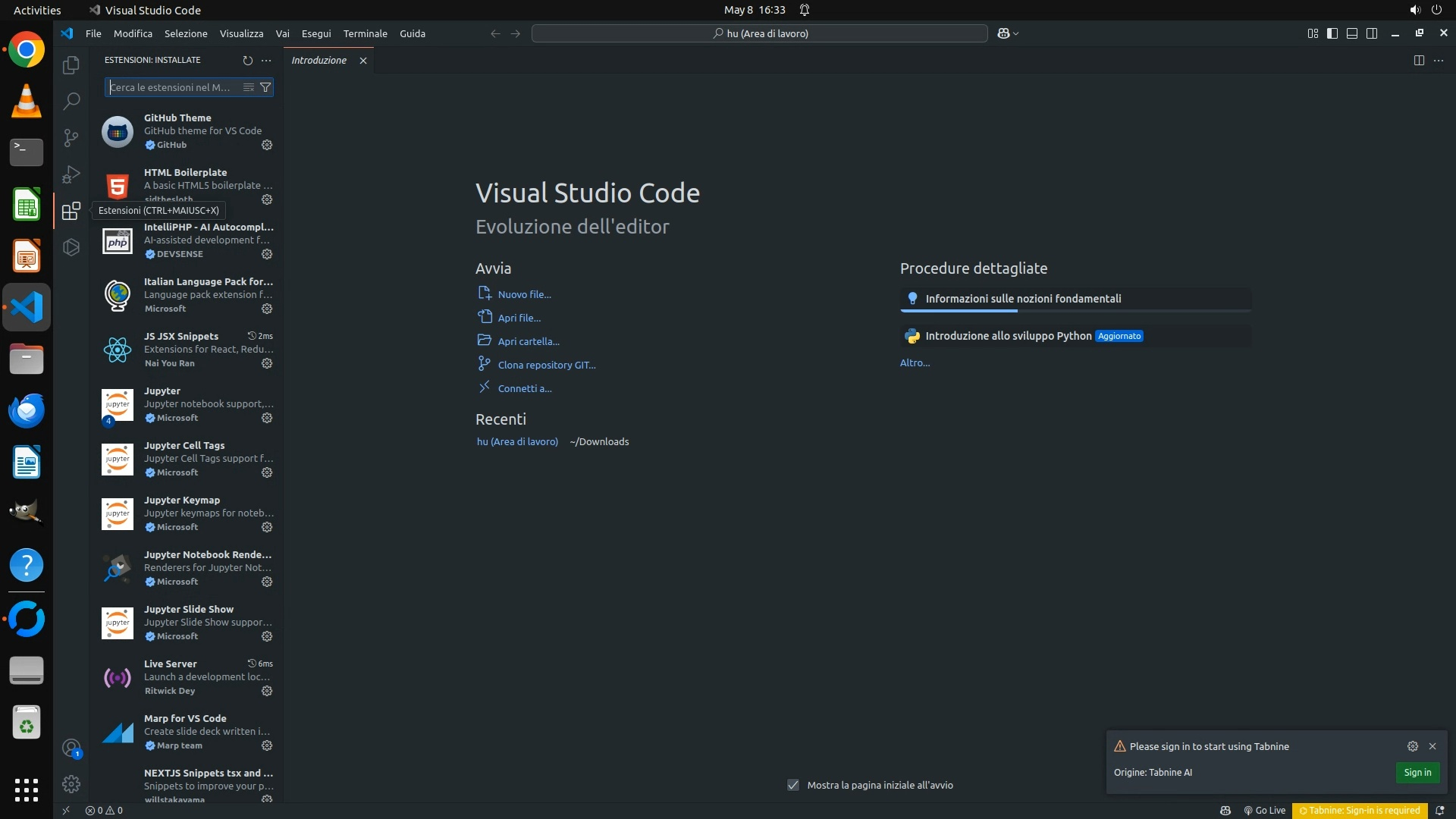Open the Terminale menu

[x=365, y=33]
